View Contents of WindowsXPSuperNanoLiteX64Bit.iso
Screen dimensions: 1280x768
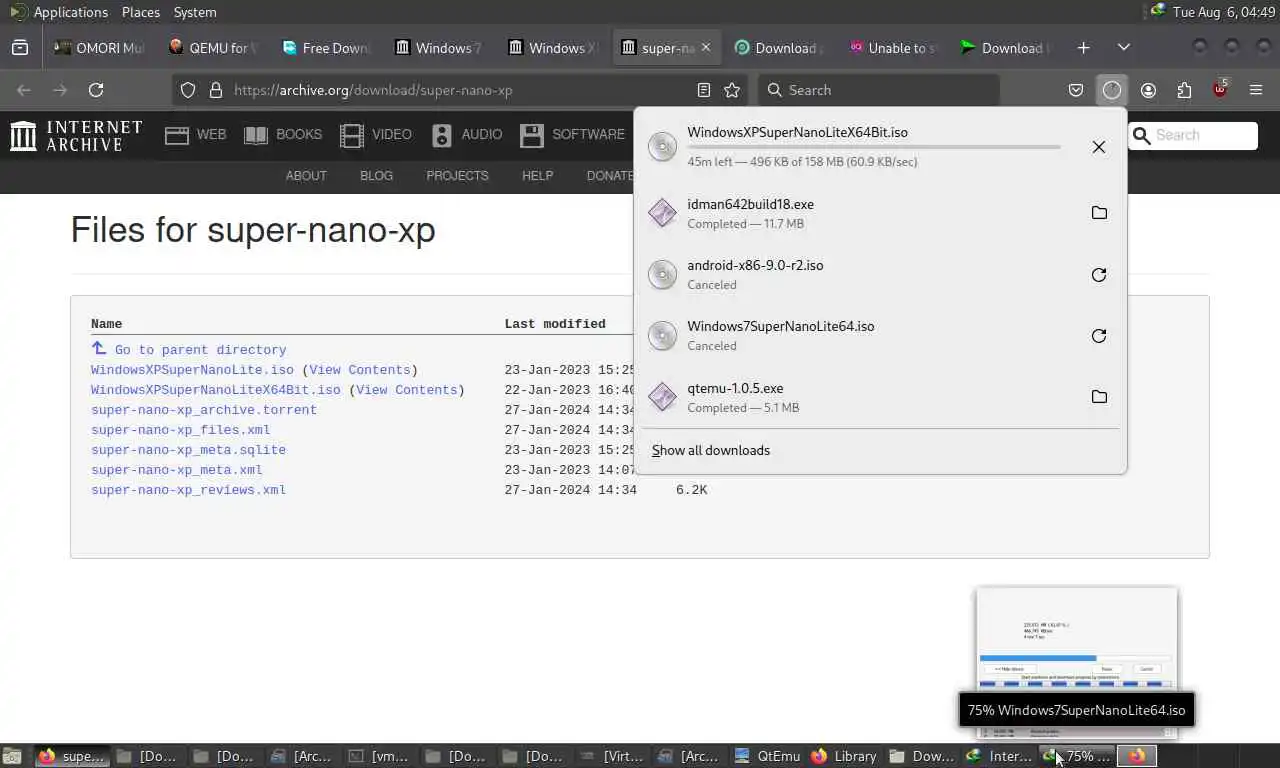pyautogui.click(x=407, y=390)
